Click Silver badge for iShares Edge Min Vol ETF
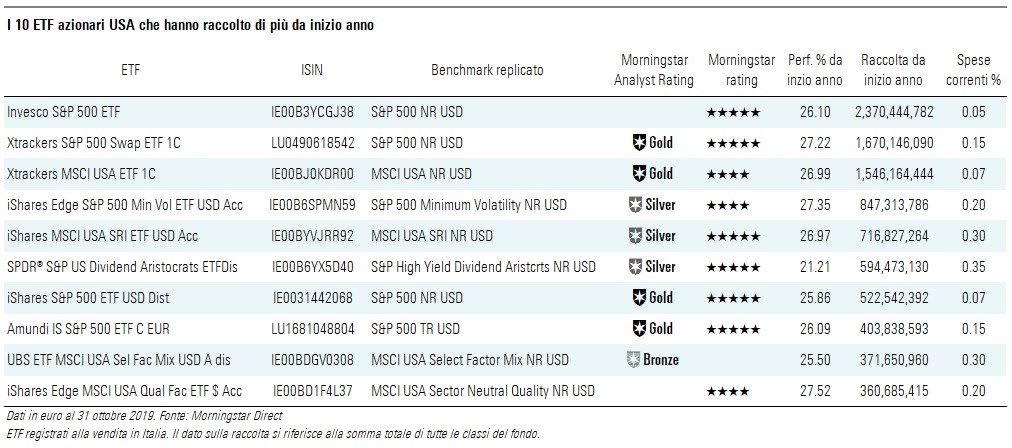This screenshot has width=1012, height=448. click(x=651, y=205)
